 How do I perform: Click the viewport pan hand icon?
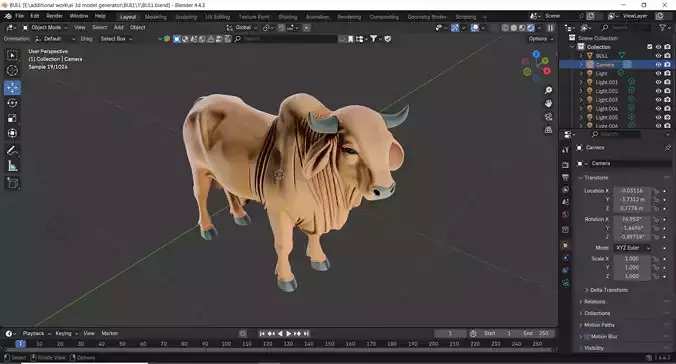click(x=548, y=104)
